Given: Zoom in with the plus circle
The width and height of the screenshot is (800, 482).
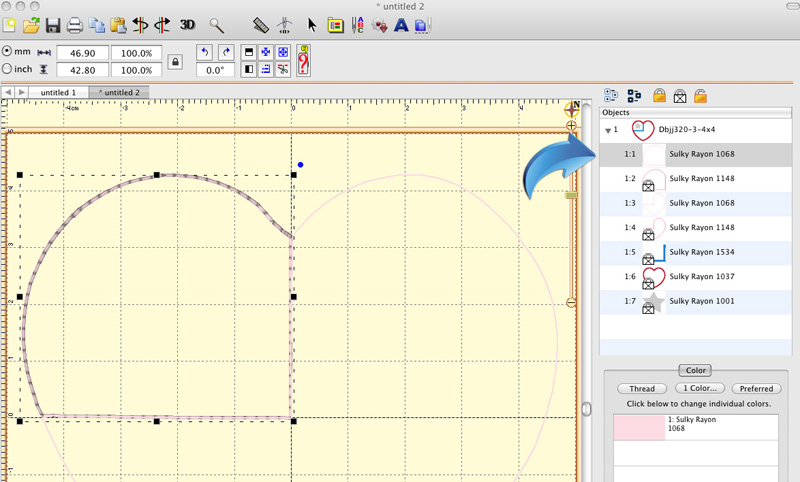Looking at the screenshot, I should (571, 125).
